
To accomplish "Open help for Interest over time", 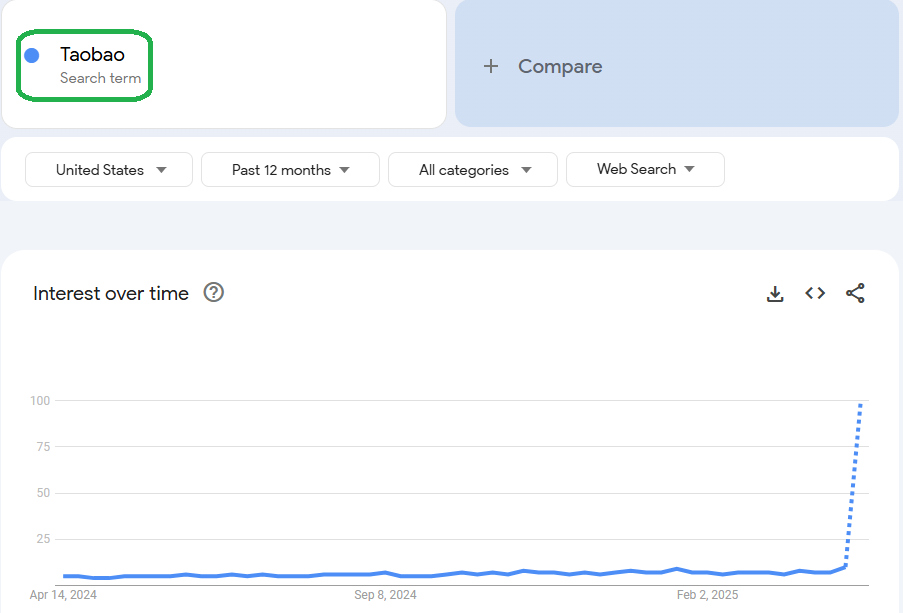I will [x=214, y=293].
